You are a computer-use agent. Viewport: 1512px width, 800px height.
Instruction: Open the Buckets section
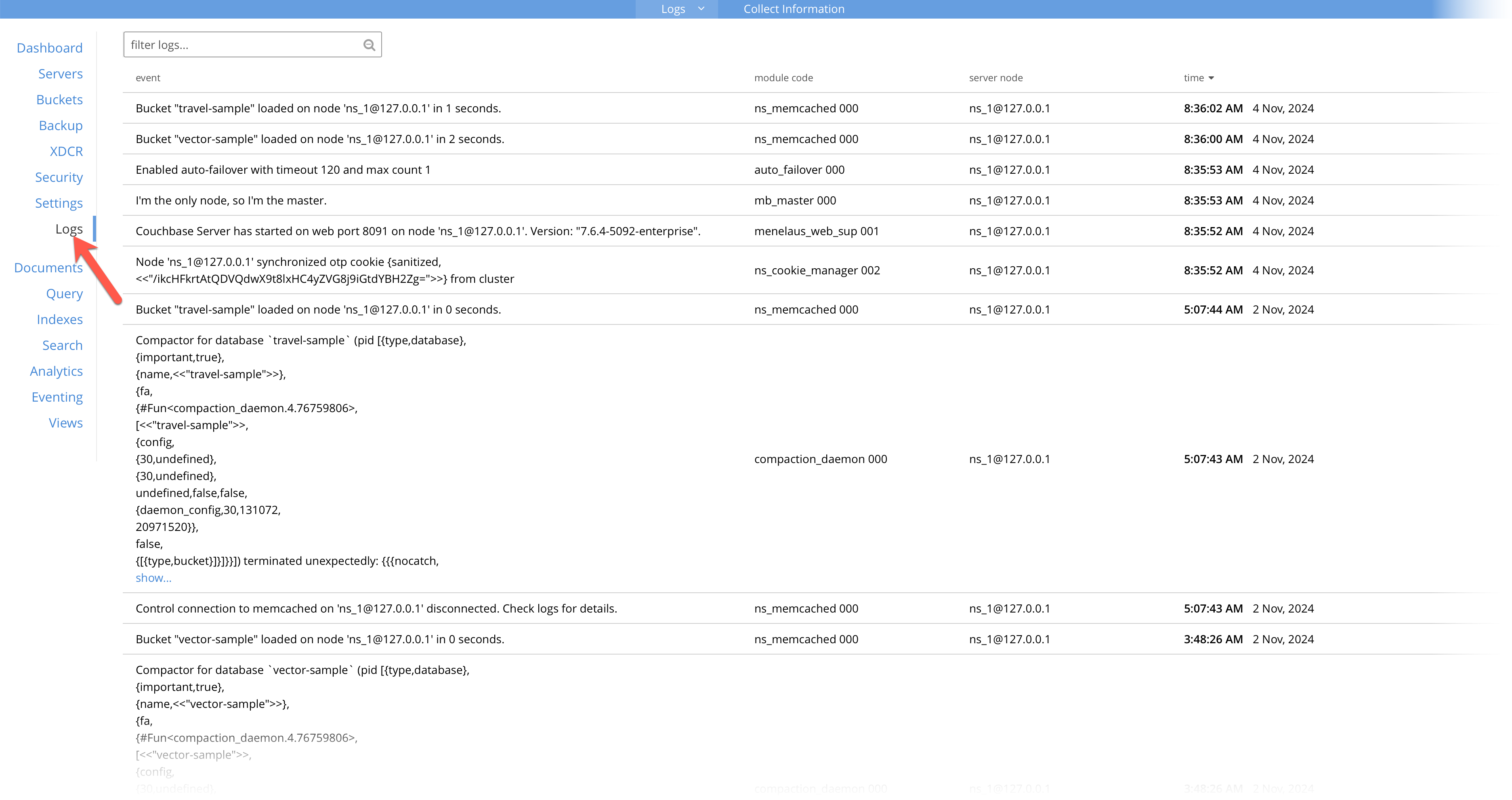click(x=59, y=100)
